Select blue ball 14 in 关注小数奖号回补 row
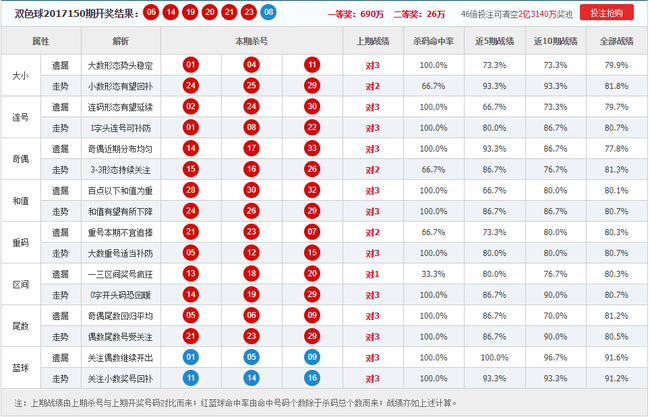The width and height of the screenshot is (650, 417). (251, 378)
